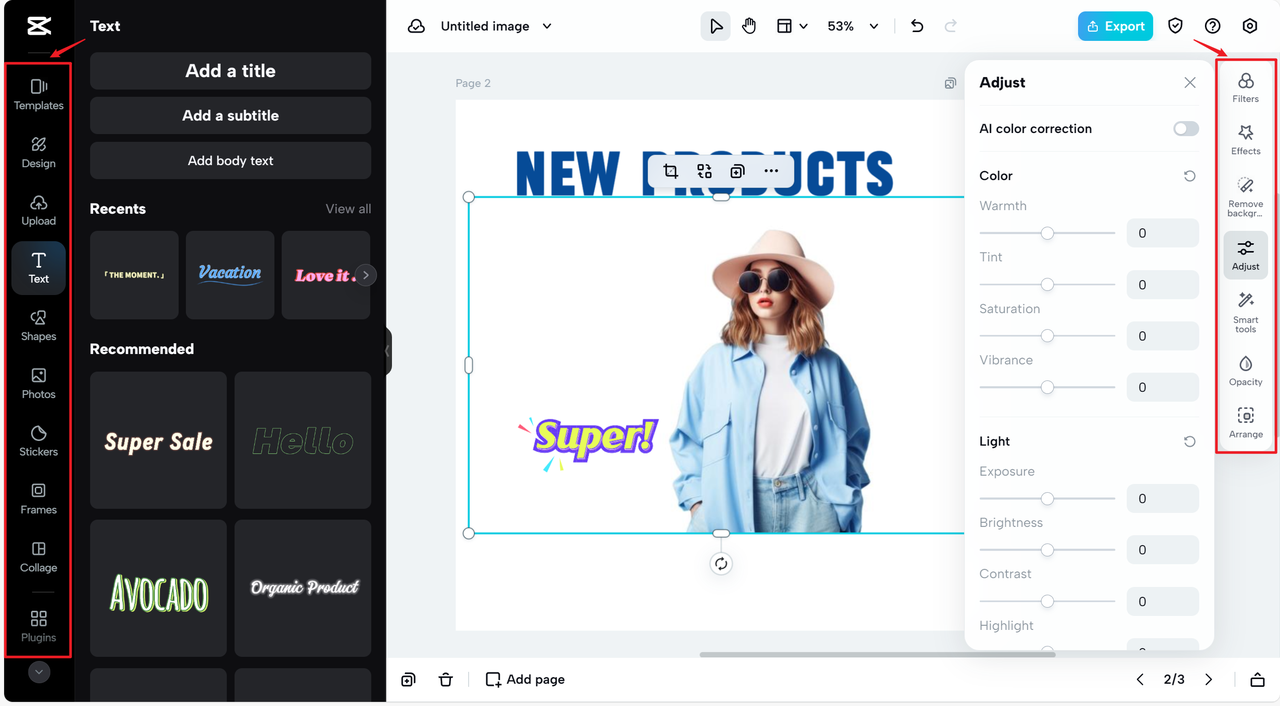The width and height of the screenshot is (1280, 706).
Task: Click the Warmth slider handle
Action: pyautogui.click(x=1047, y=233)
